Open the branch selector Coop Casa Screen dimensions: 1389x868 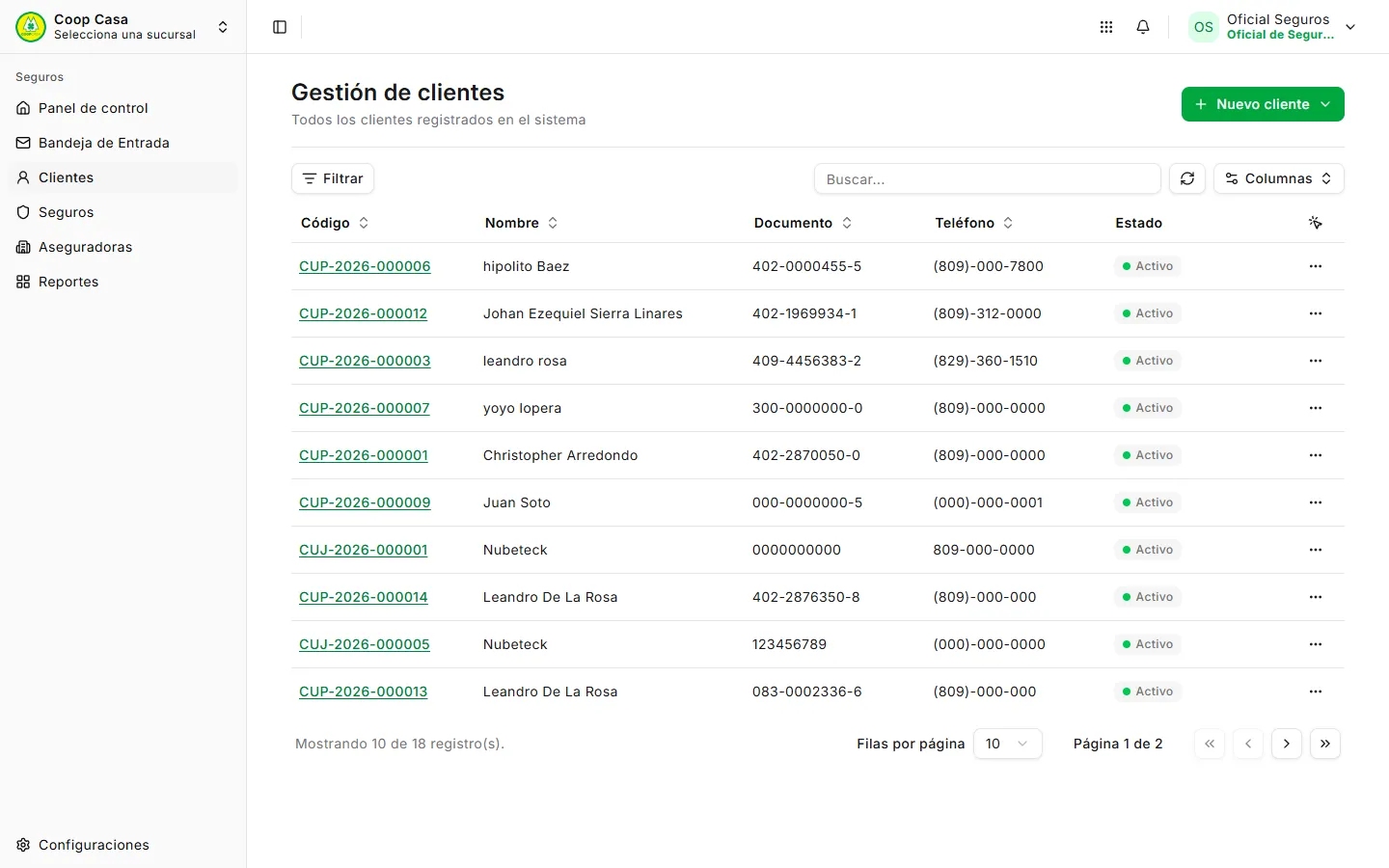pos(123,27)
